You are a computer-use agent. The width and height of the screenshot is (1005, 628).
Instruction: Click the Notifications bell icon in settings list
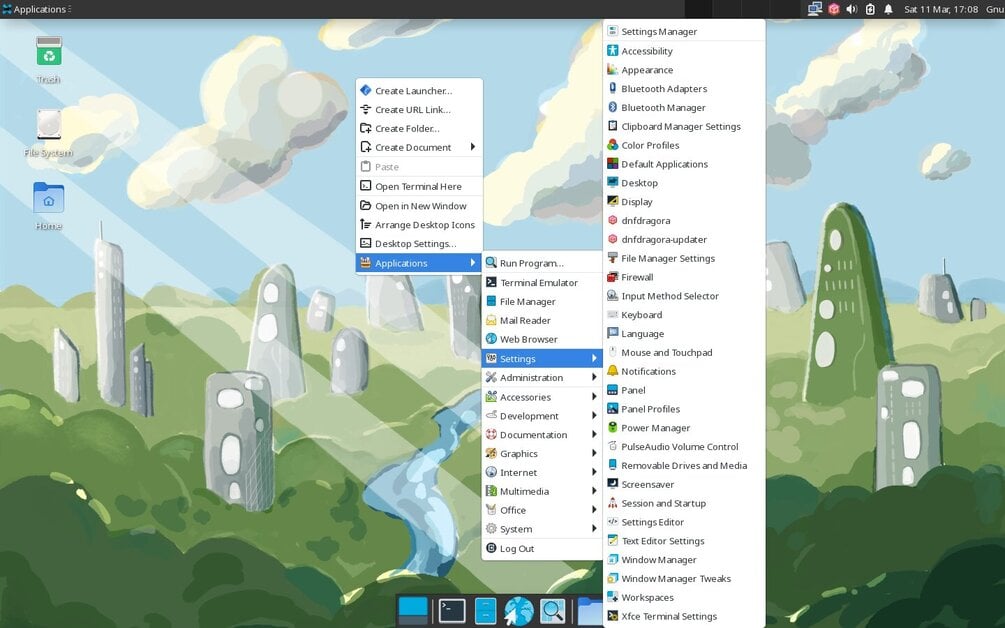(613, 371)
